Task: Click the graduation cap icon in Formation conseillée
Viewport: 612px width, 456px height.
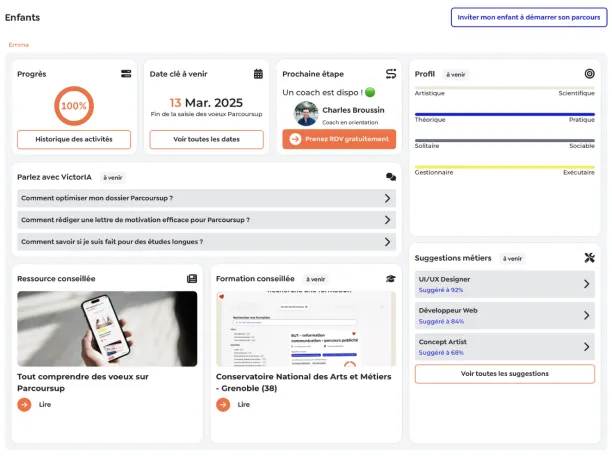Action: tap(391, 278)
